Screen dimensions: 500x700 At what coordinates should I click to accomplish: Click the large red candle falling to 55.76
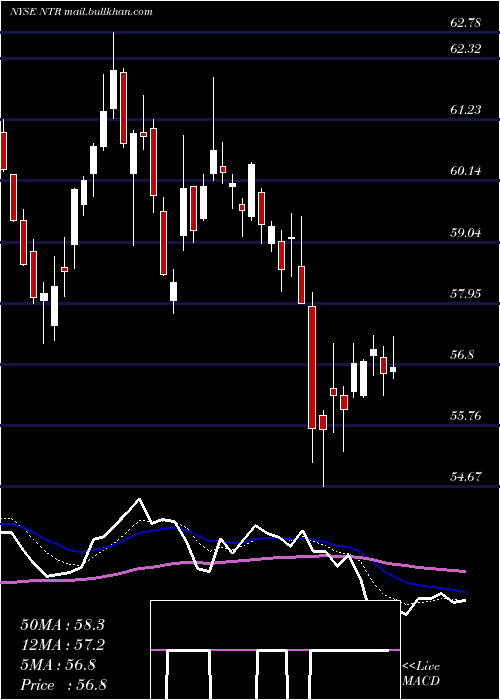(312, 367)
